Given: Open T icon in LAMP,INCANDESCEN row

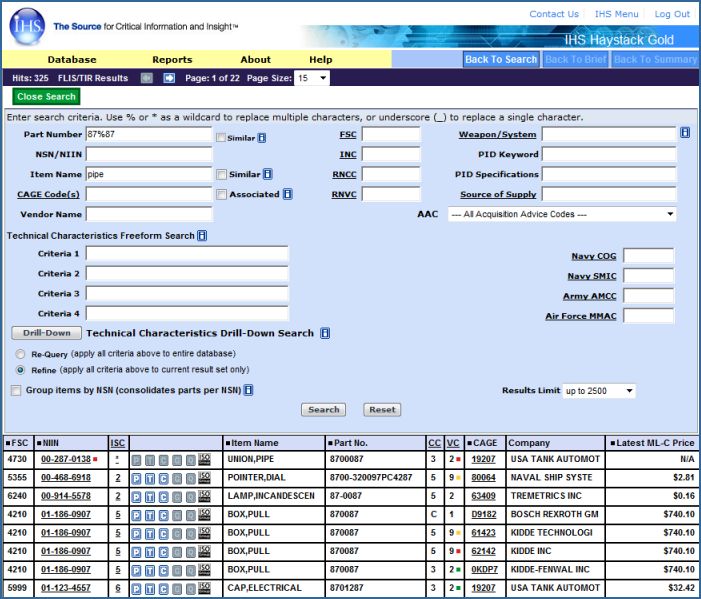Looking at the screenshot, I should pyautogui.click(x=150, y=497).
